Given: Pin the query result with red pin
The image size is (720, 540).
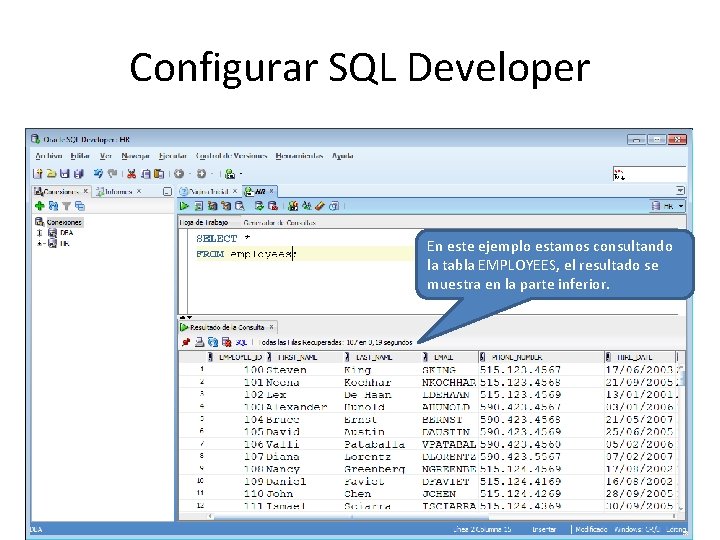Looking at the screenshot, I should point(186,342).
